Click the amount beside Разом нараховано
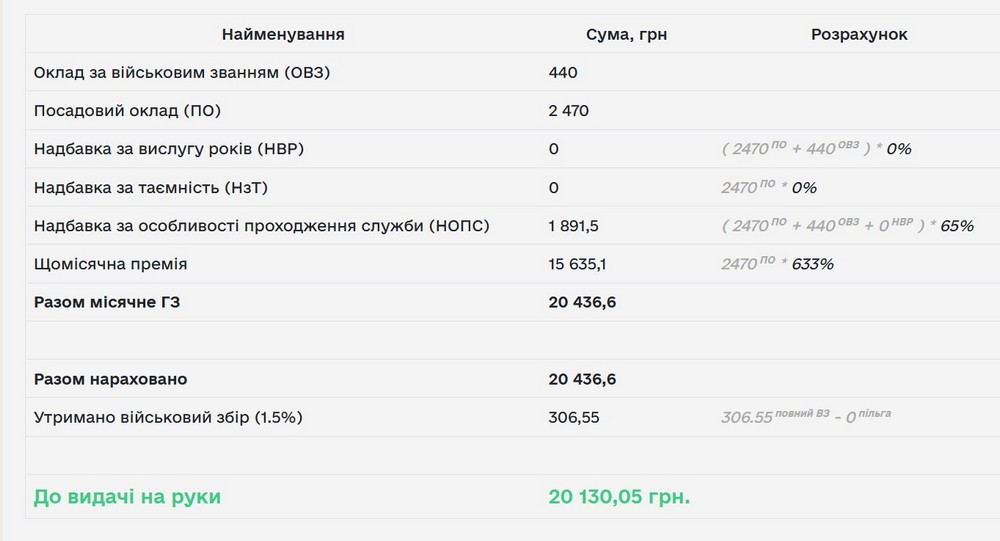This screenshot has width=1000, height=541. point(582,379)
